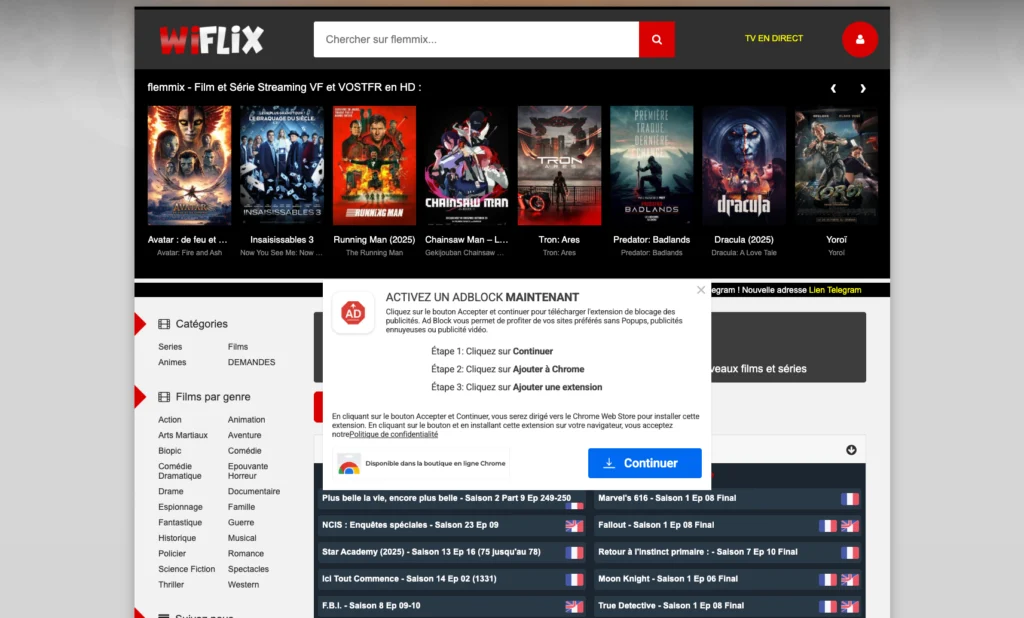Select Films category

[x=238, y=347]
